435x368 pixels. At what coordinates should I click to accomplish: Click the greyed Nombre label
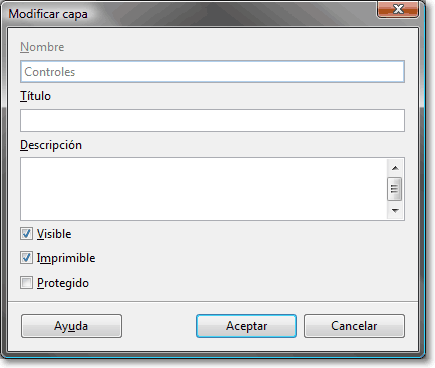click(42, 47)
